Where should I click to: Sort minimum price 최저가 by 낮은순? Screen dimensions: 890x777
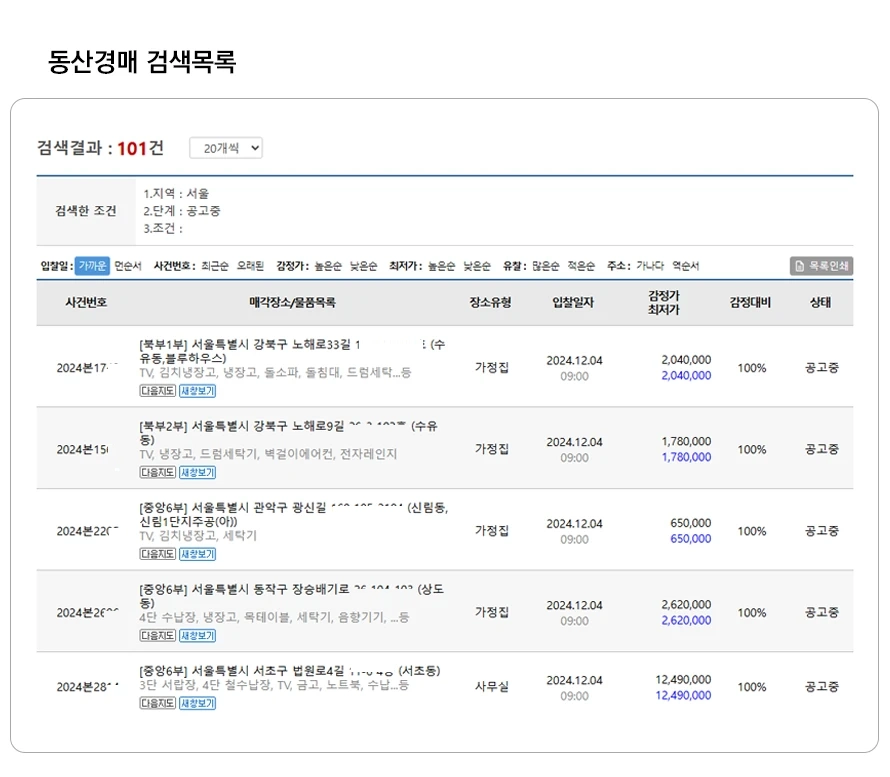477,266
